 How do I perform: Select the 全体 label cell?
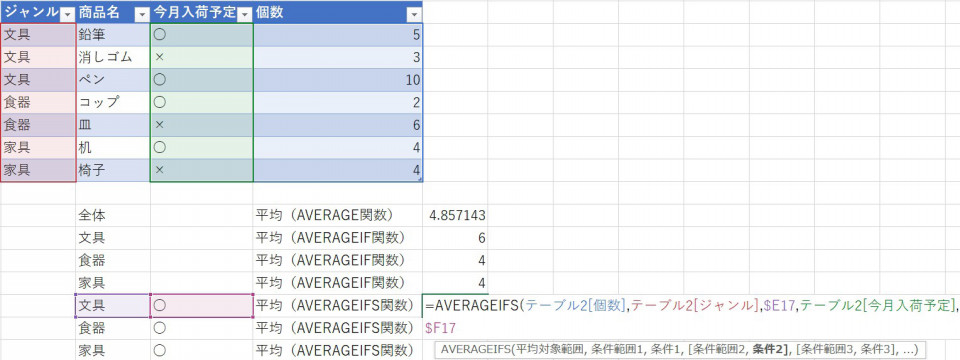(x=113, y=216)
